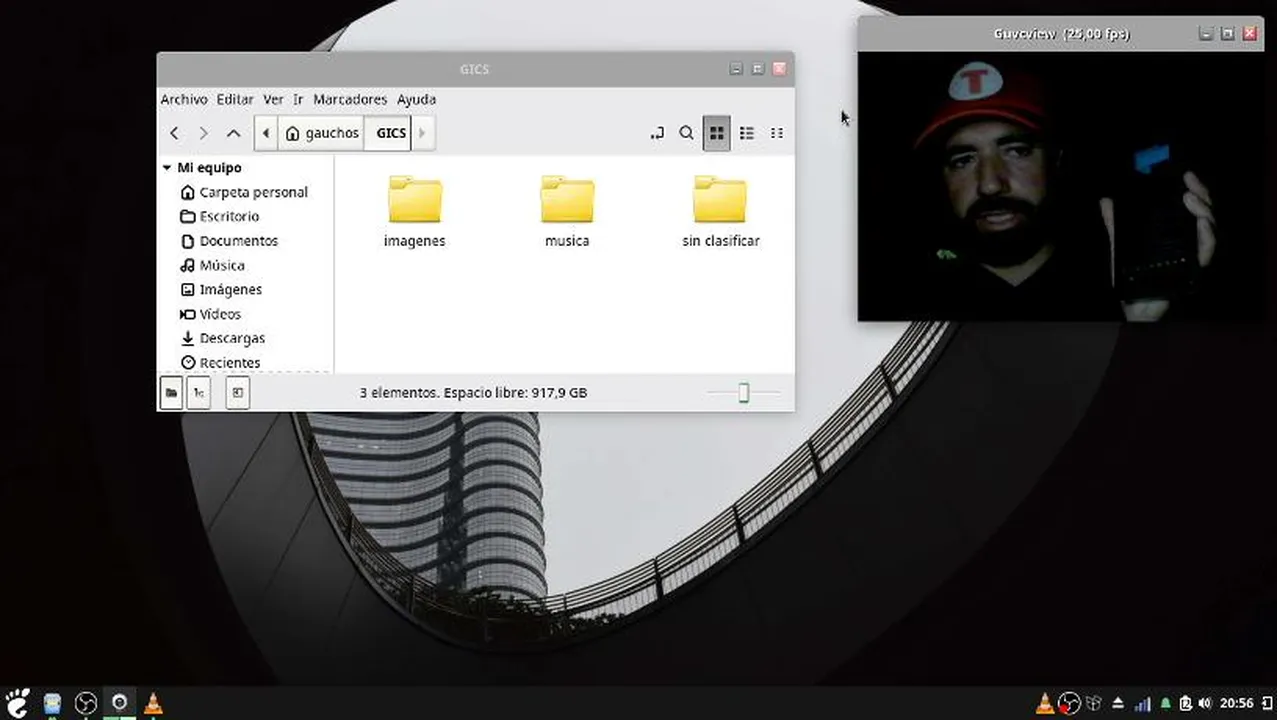Click the package updates tray icon

click(1094, 703)
